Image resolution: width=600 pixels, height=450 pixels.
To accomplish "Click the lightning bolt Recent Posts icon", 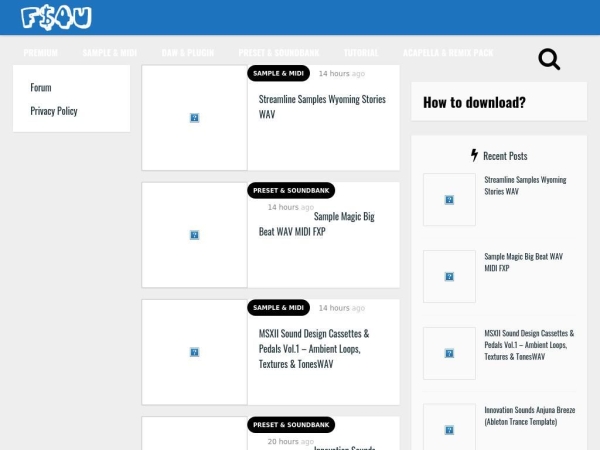I will click(474, 155).
